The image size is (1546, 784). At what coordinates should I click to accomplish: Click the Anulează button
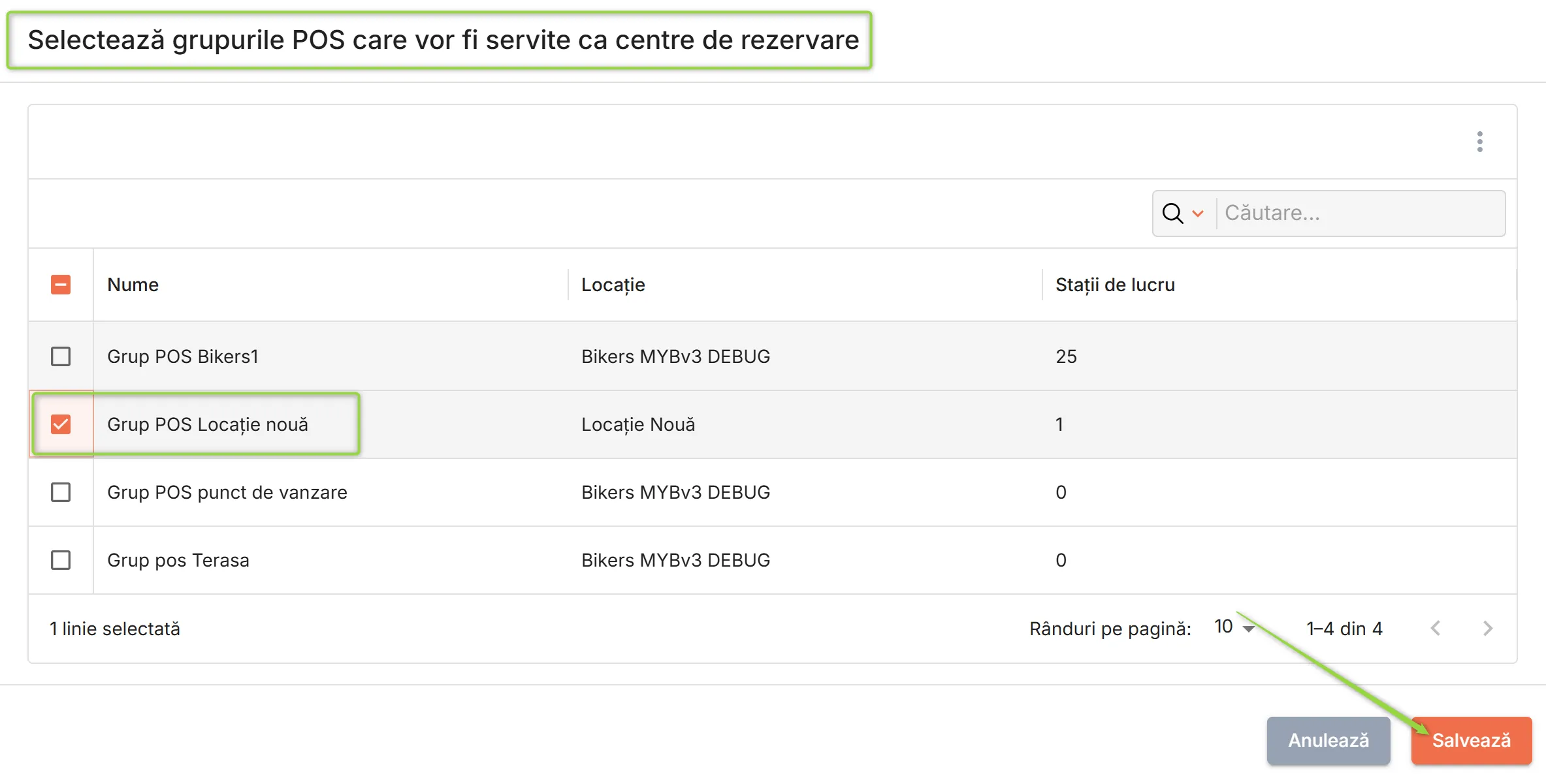[x=1329, y=740]
